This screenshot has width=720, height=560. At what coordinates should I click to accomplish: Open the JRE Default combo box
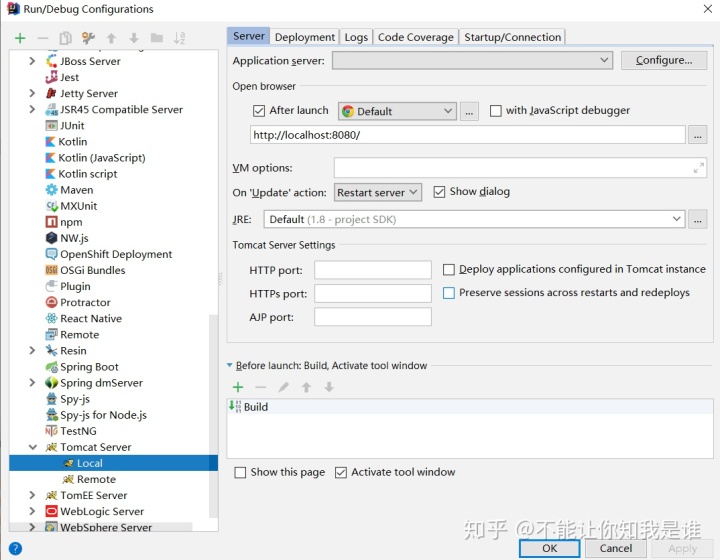[x=474, y=219]
